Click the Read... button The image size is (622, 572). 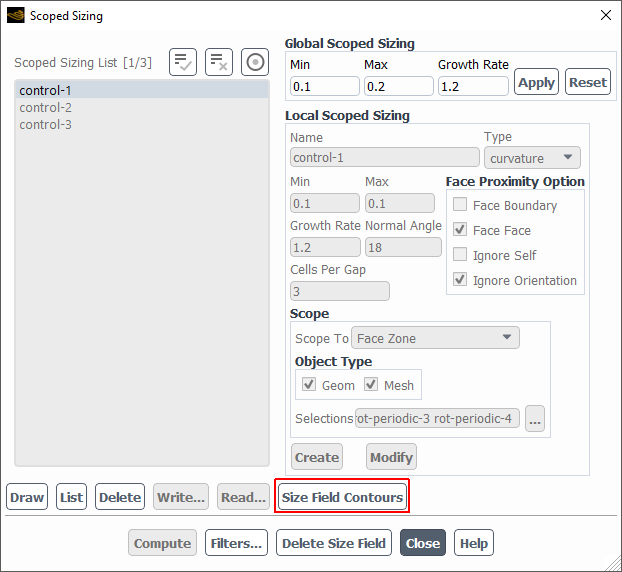click(x=243, y=497)
